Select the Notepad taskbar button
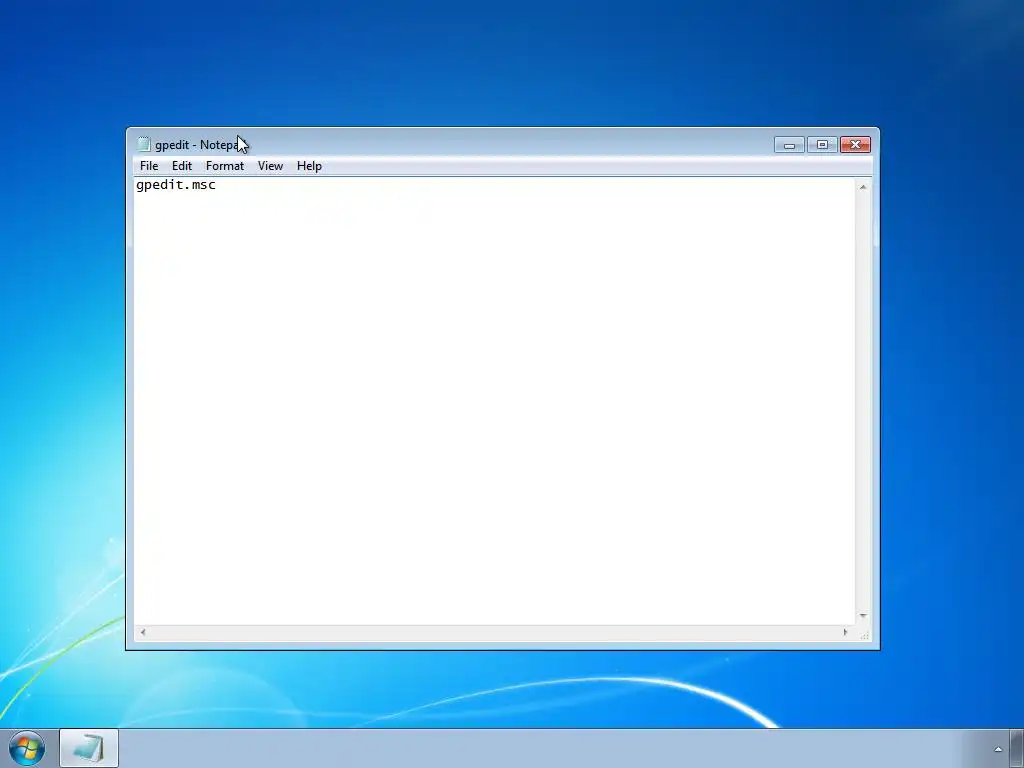The height and width of the screenshot is (768, 1024). click(89, 748)
